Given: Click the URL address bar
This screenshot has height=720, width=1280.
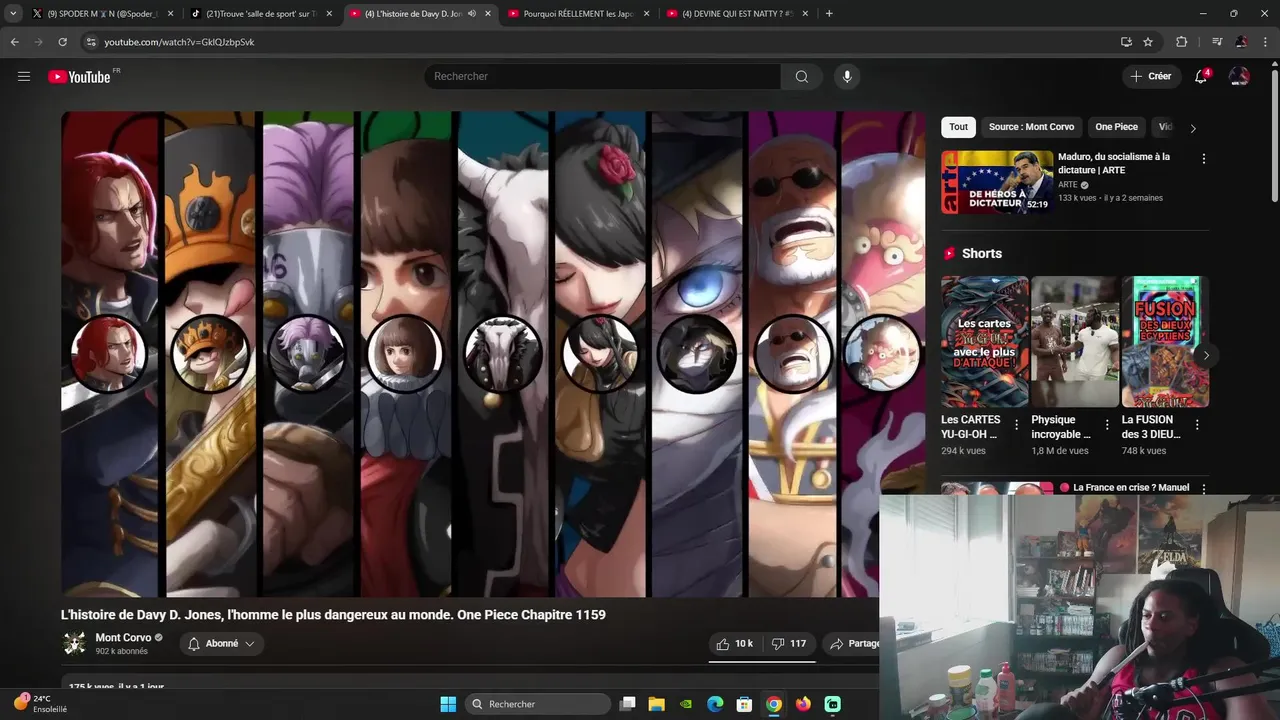Looking at the screenshot, I should (600, 42).
